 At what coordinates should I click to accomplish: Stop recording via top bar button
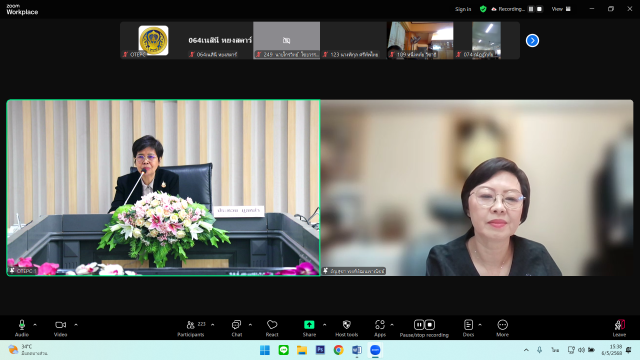(x=539, y=9)
